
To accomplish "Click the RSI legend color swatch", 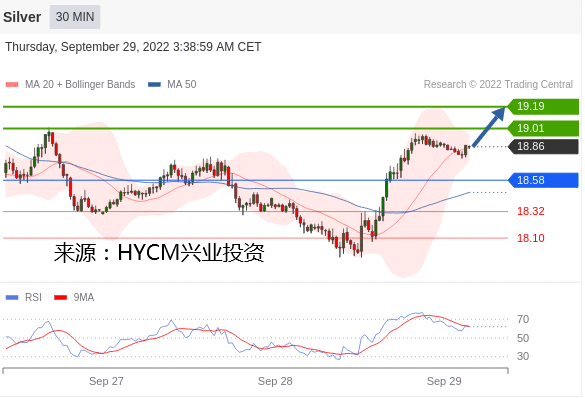I will (12, 298).
